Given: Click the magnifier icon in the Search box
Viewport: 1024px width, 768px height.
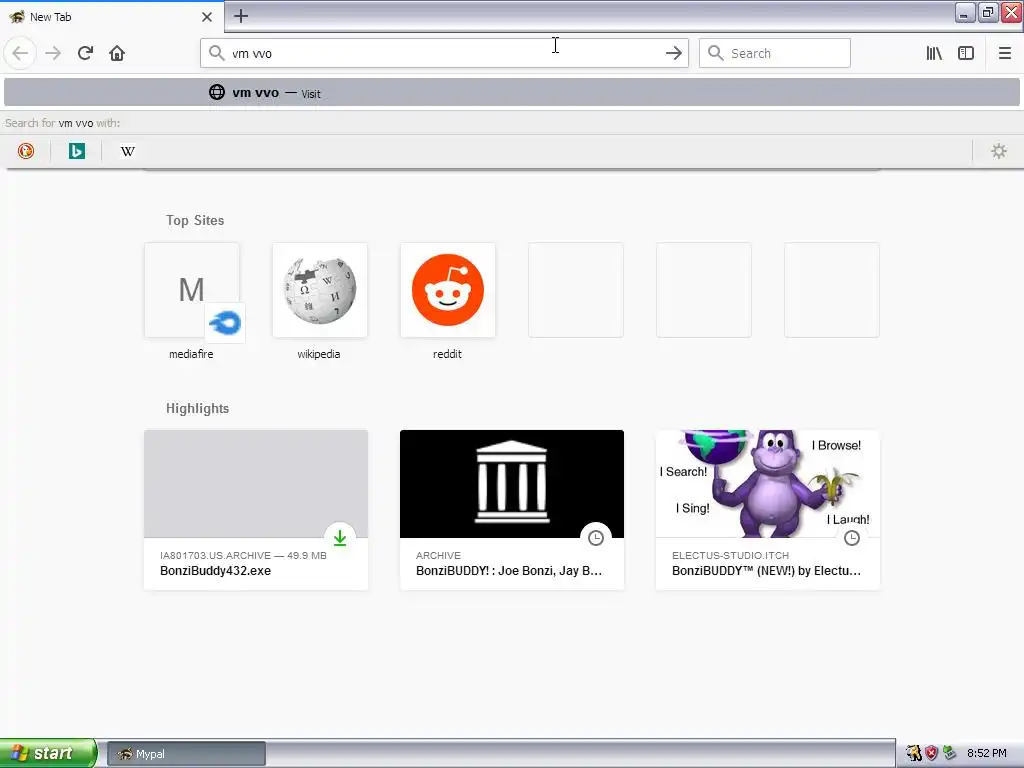Looking at the screenshot, I should tap(716, 53).
